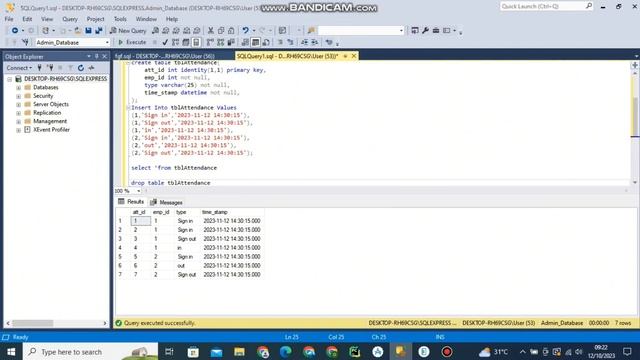Click the Save file icon
The width and height of the screenshot is (640, 360).
pos(88,31)
